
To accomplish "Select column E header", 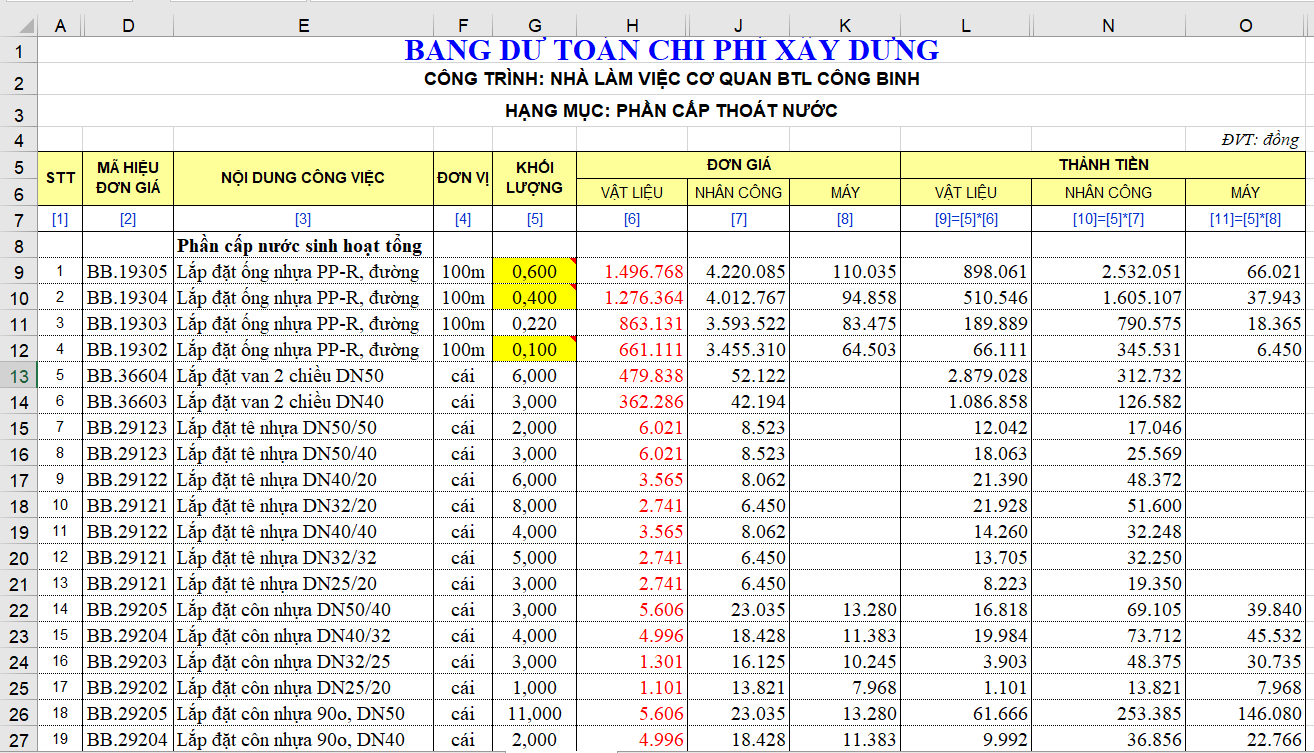I will [x=303, y=25].
